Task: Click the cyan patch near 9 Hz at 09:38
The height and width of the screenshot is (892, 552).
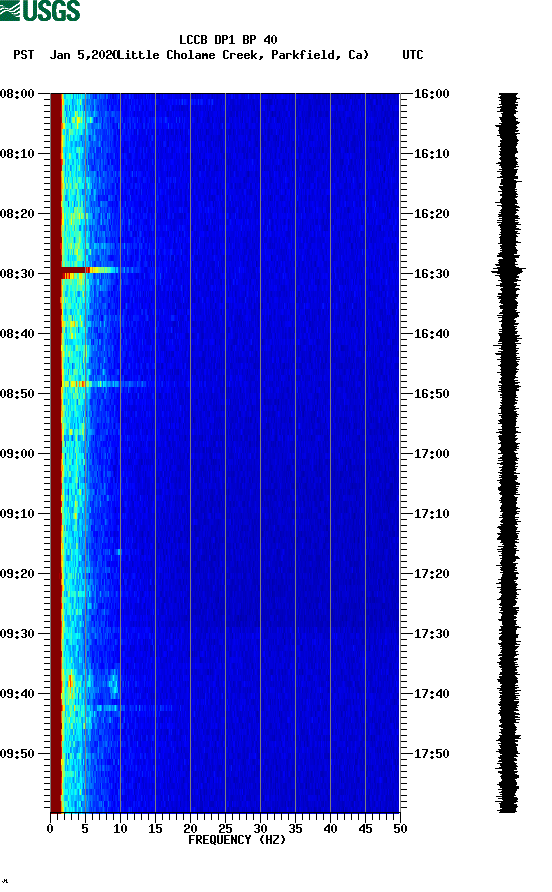Action: (x=114, y=684)
